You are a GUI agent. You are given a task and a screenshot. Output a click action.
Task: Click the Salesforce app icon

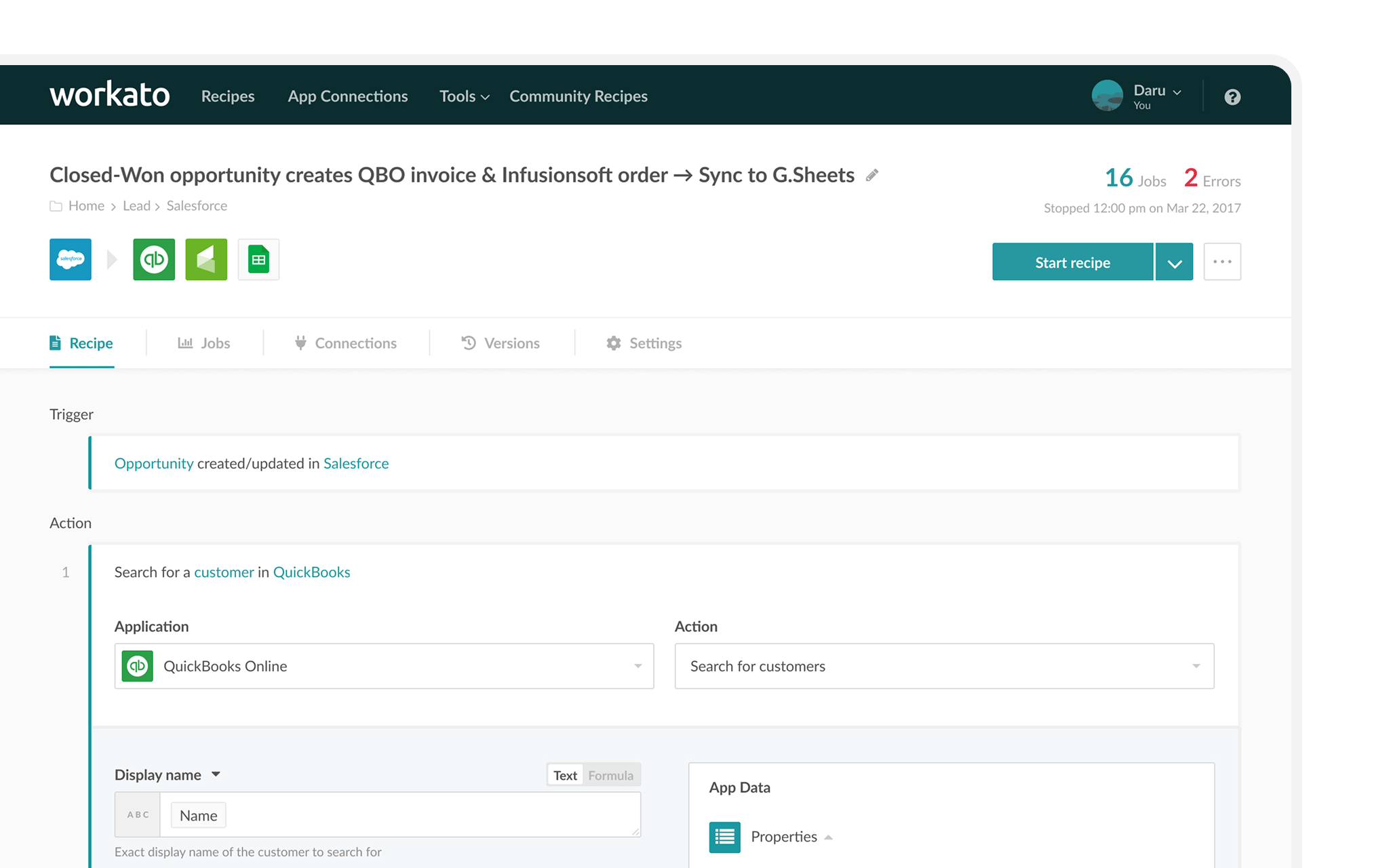(71, 259)
